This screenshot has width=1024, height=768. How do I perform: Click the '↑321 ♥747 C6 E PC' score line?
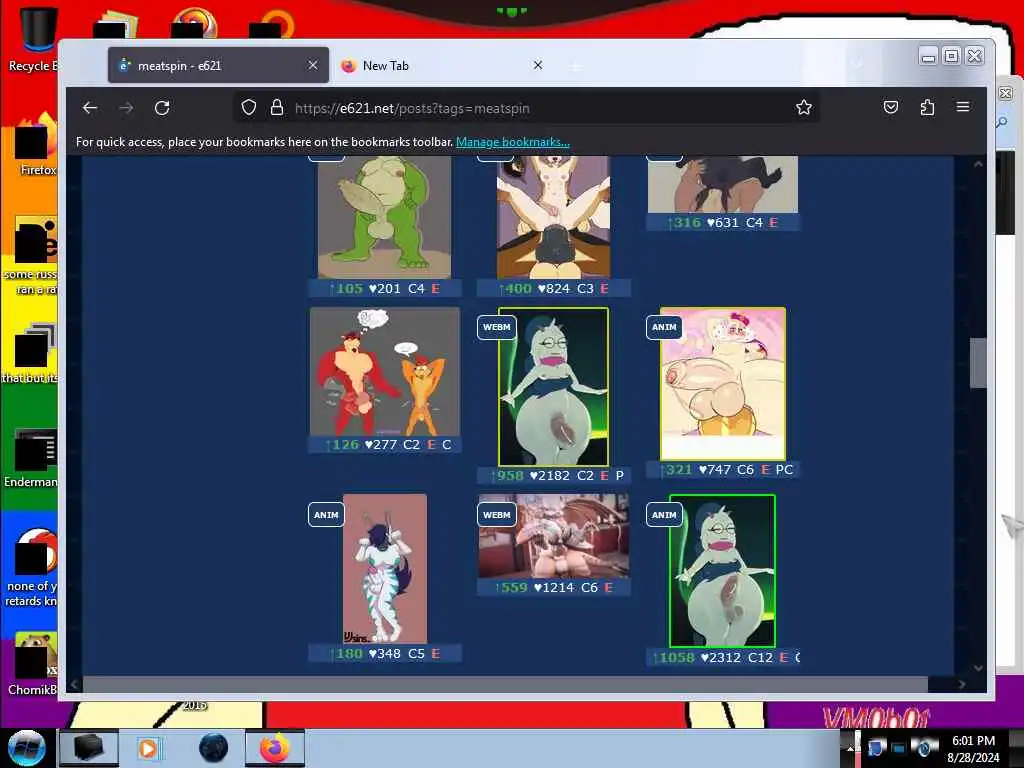tap(723, 470)
